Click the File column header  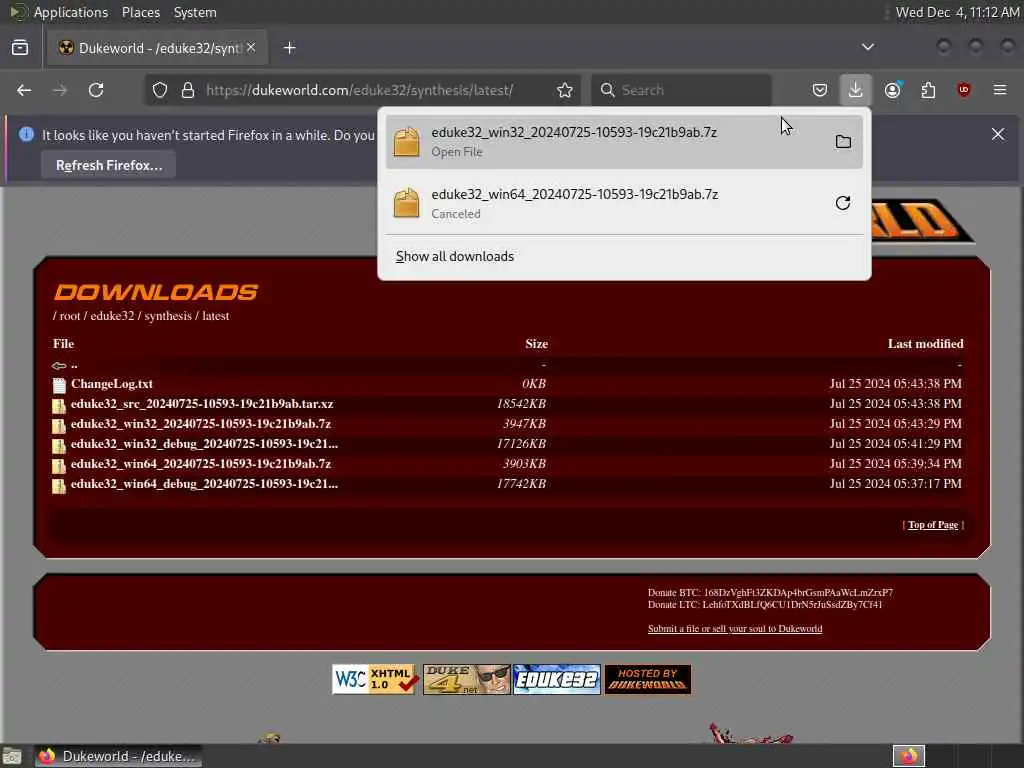pyautogui.click(x=63, y=344)
